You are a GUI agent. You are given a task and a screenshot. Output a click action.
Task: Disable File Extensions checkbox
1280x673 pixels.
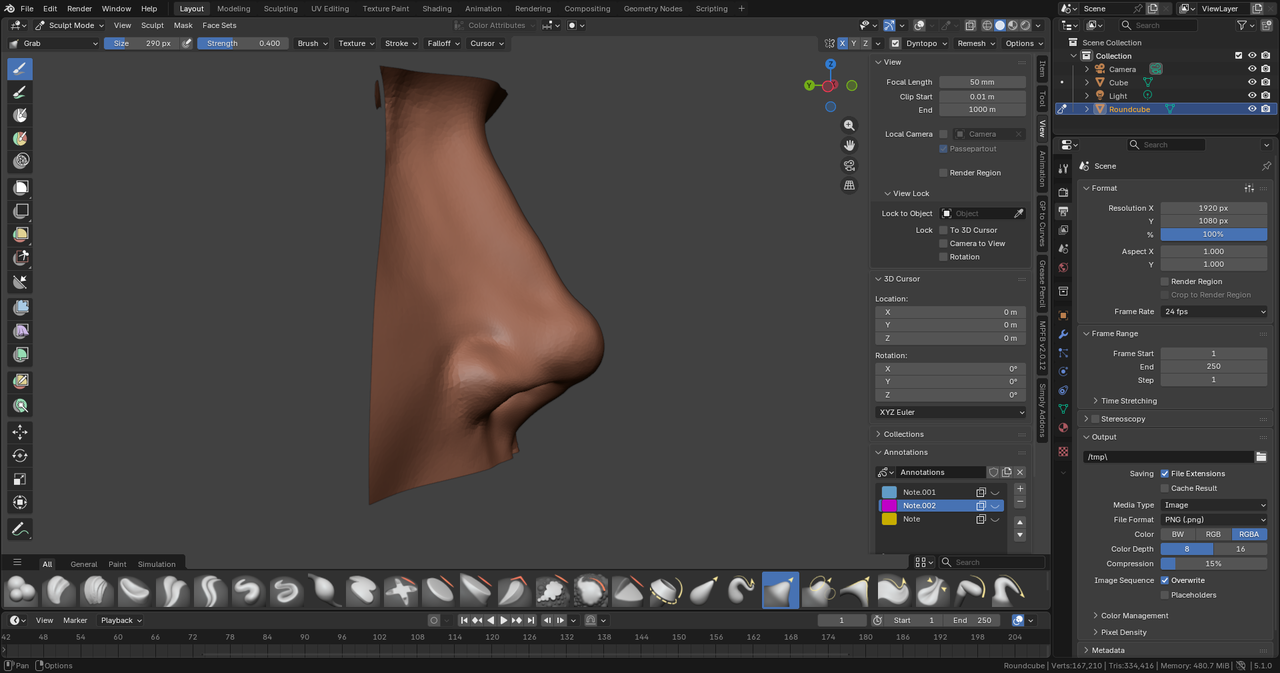pos(1165,474)
